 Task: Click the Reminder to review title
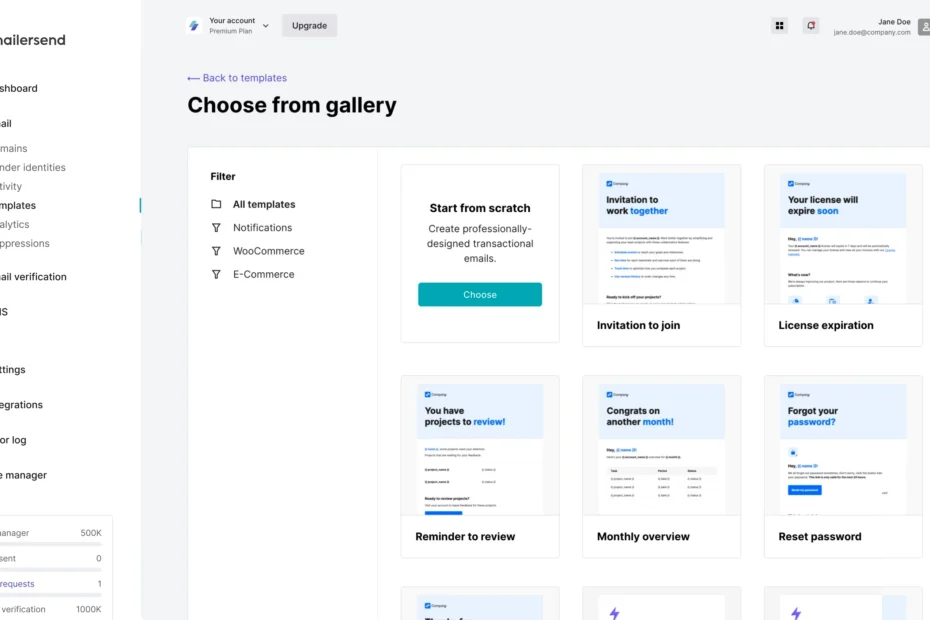465,536
